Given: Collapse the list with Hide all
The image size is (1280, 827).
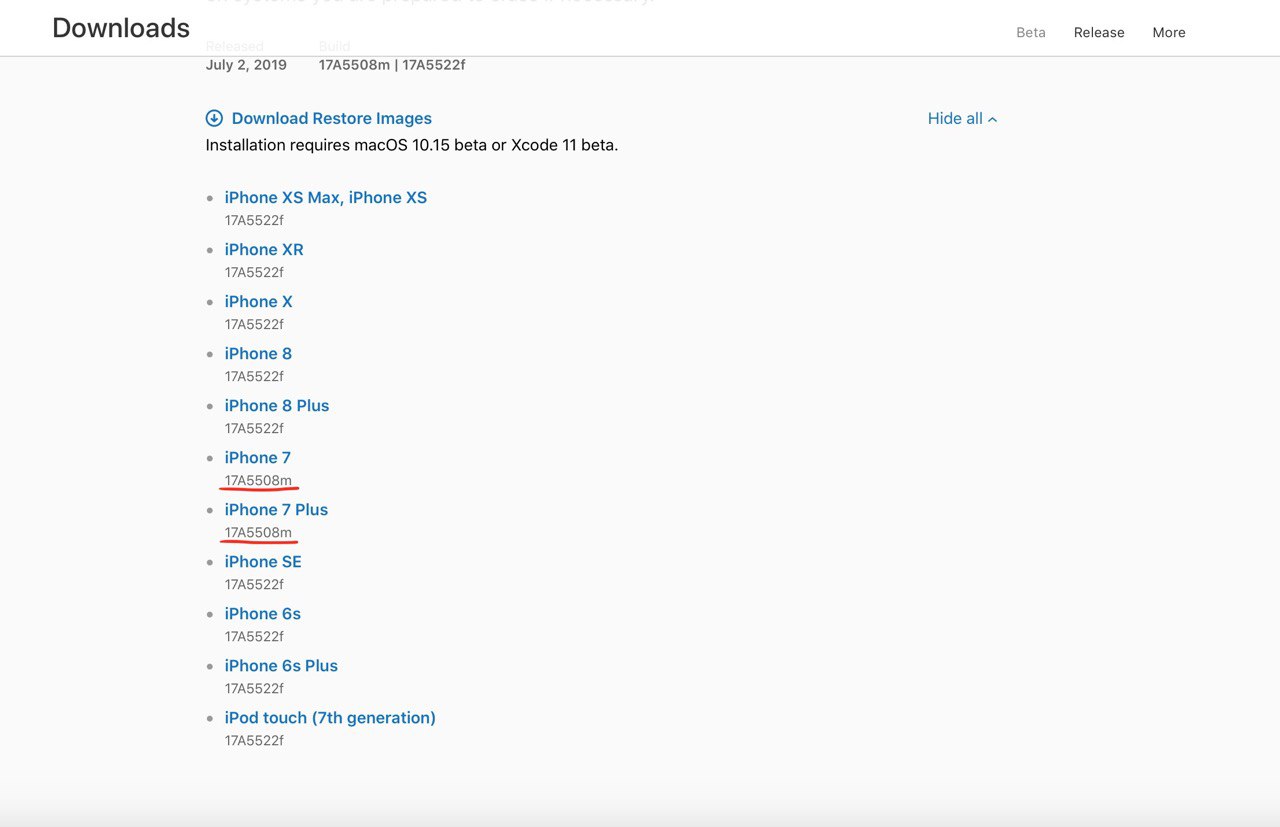Looking at the screenshot, I should pyautogui.click(x=962, y=118).
